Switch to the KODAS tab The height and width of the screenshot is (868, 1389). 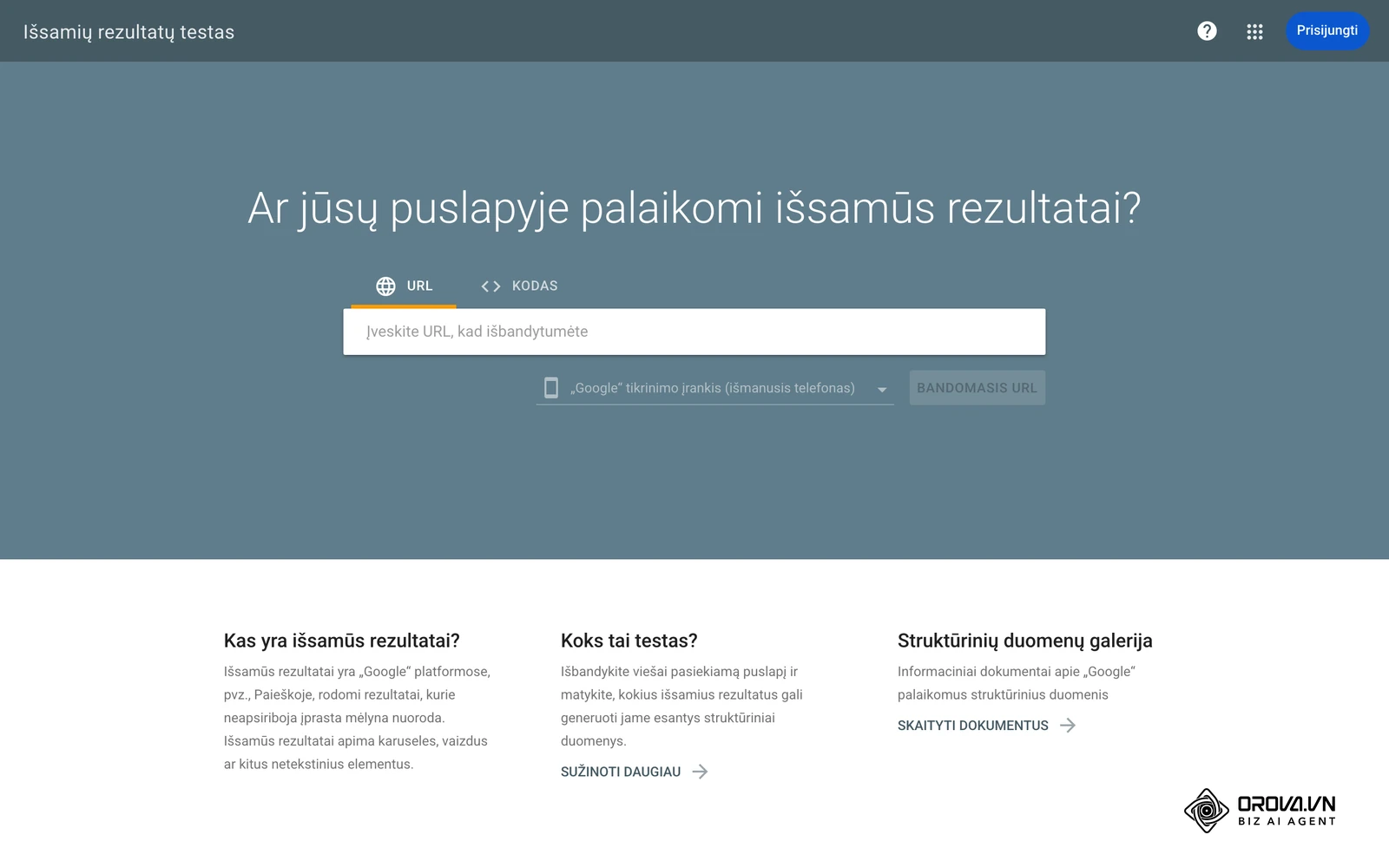coord(519,286)
